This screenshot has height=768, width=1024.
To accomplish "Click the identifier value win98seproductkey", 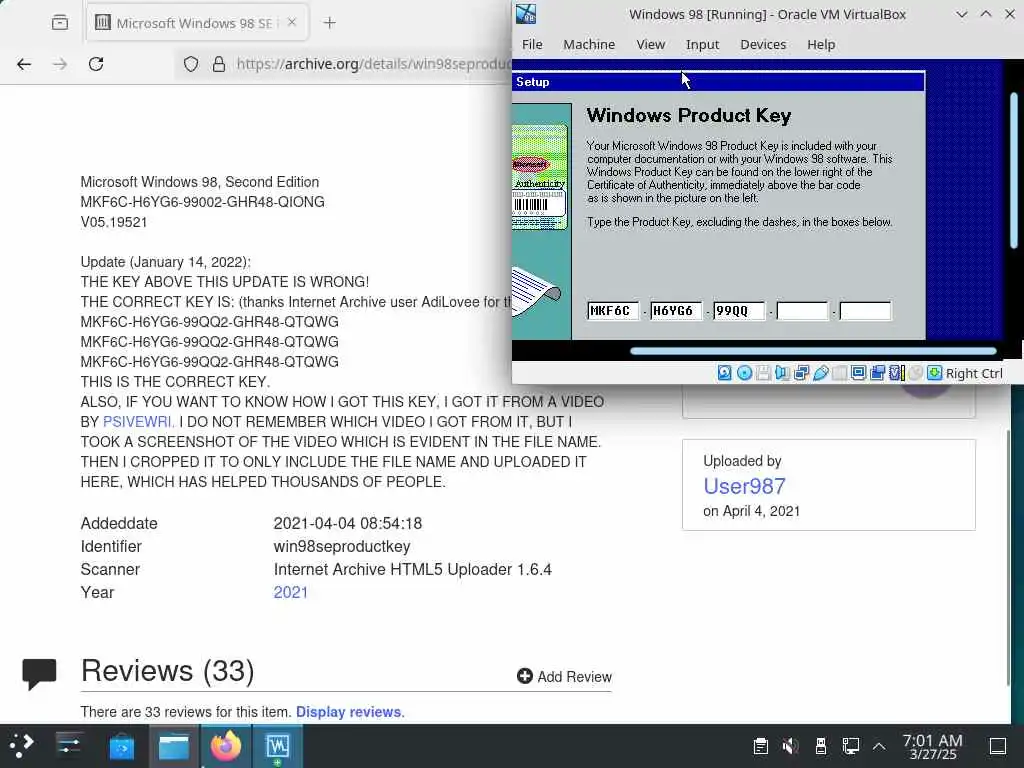I will click(342, 546).
